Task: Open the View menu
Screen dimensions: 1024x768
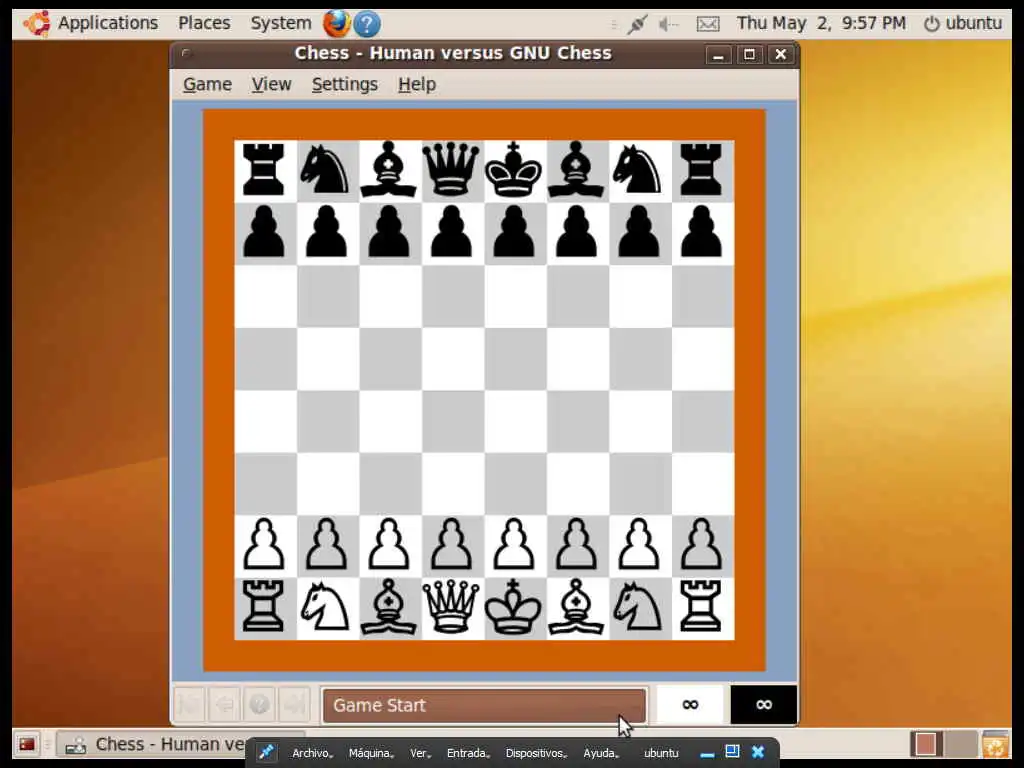Action: 272,85
